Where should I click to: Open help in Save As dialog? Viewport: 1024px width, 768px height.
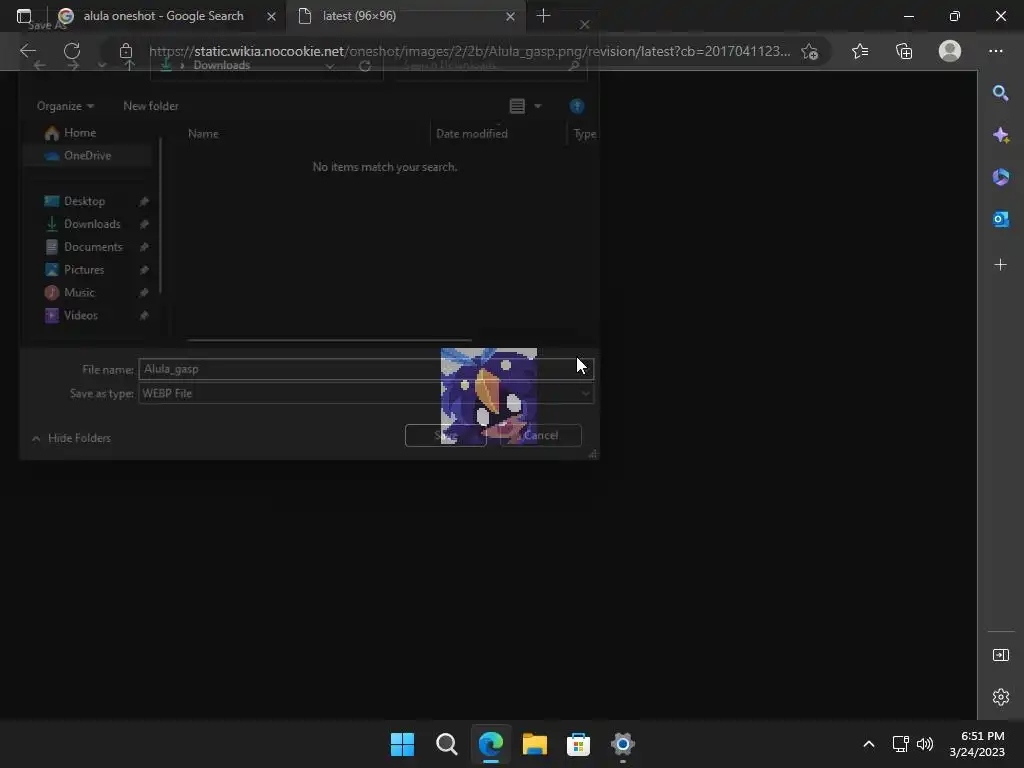pyautogui.click(x=577, y=106)
